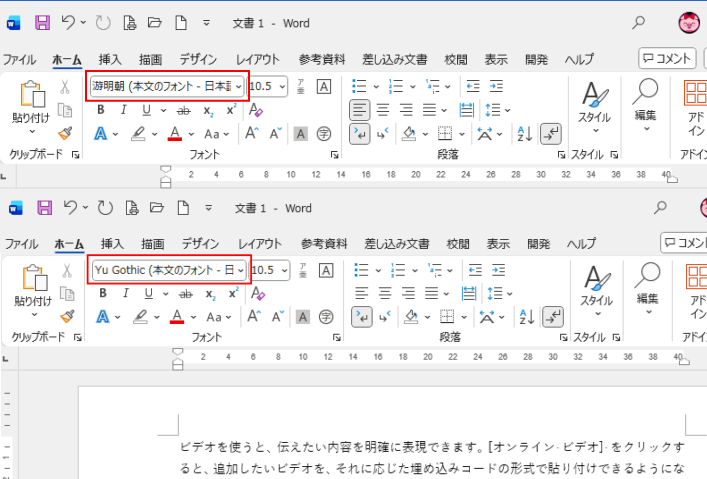Click enclosed character border icon, upper window
Viewport: 707px width, 479px height.
[324, 87]
